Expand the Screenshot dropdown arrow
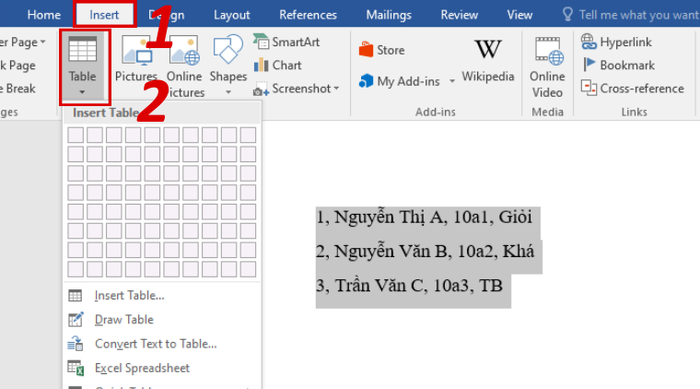 click(x=336, y=88)
